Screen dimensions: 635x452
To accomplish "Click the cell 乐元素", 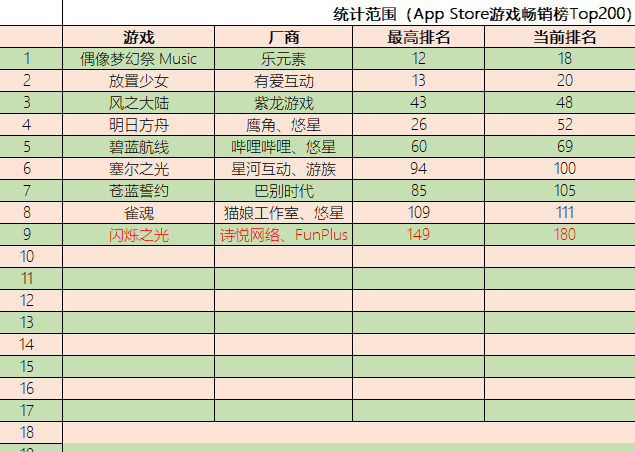I will (283, 59).
